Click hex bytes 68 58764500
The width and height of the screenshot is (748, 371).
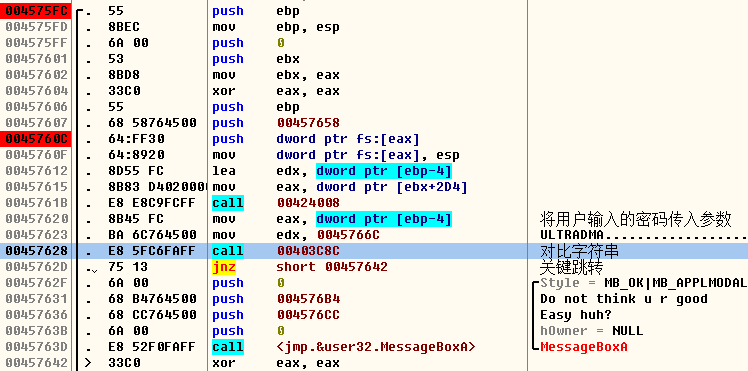point(152,123)
